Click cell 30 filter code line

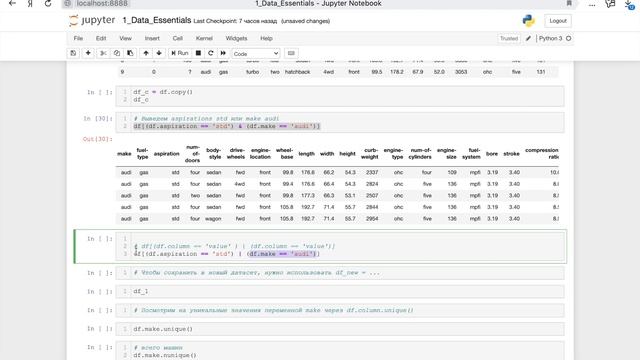[227, 126]
